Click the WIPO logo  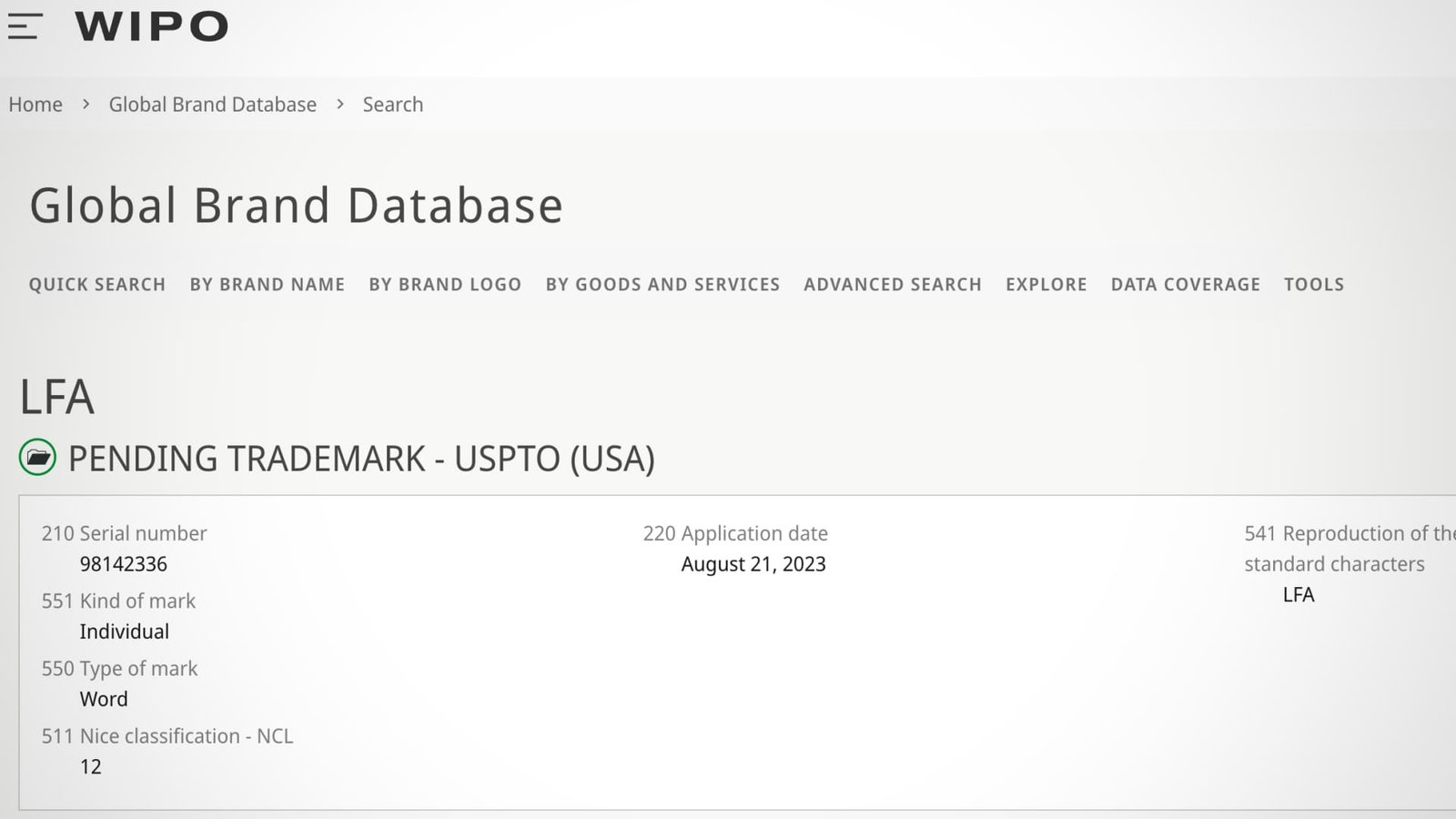pos(151,26)
